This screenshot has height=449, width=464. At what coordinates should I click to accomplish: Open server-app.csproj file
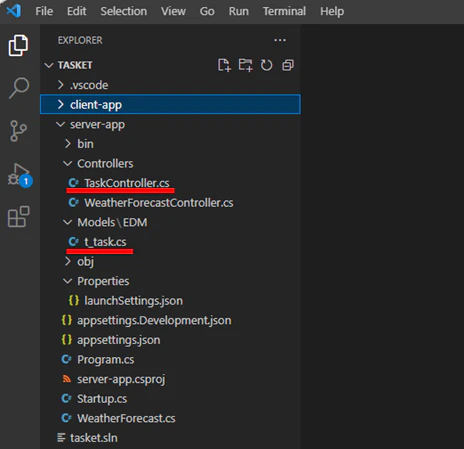[x=121, y=379]
